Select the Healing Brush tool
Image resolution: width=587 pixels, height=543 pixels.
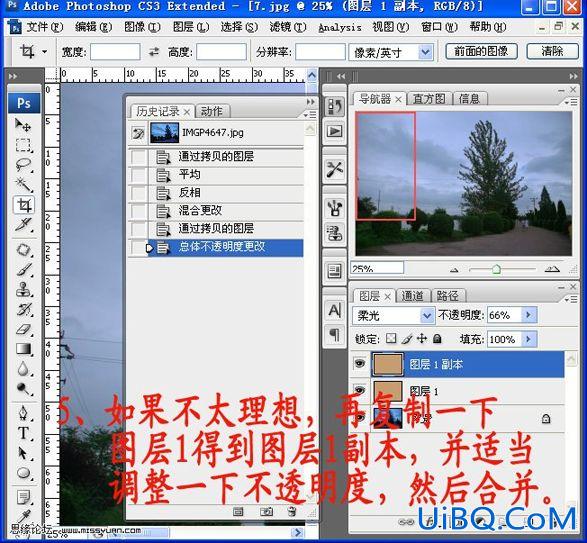coord(23,249)
